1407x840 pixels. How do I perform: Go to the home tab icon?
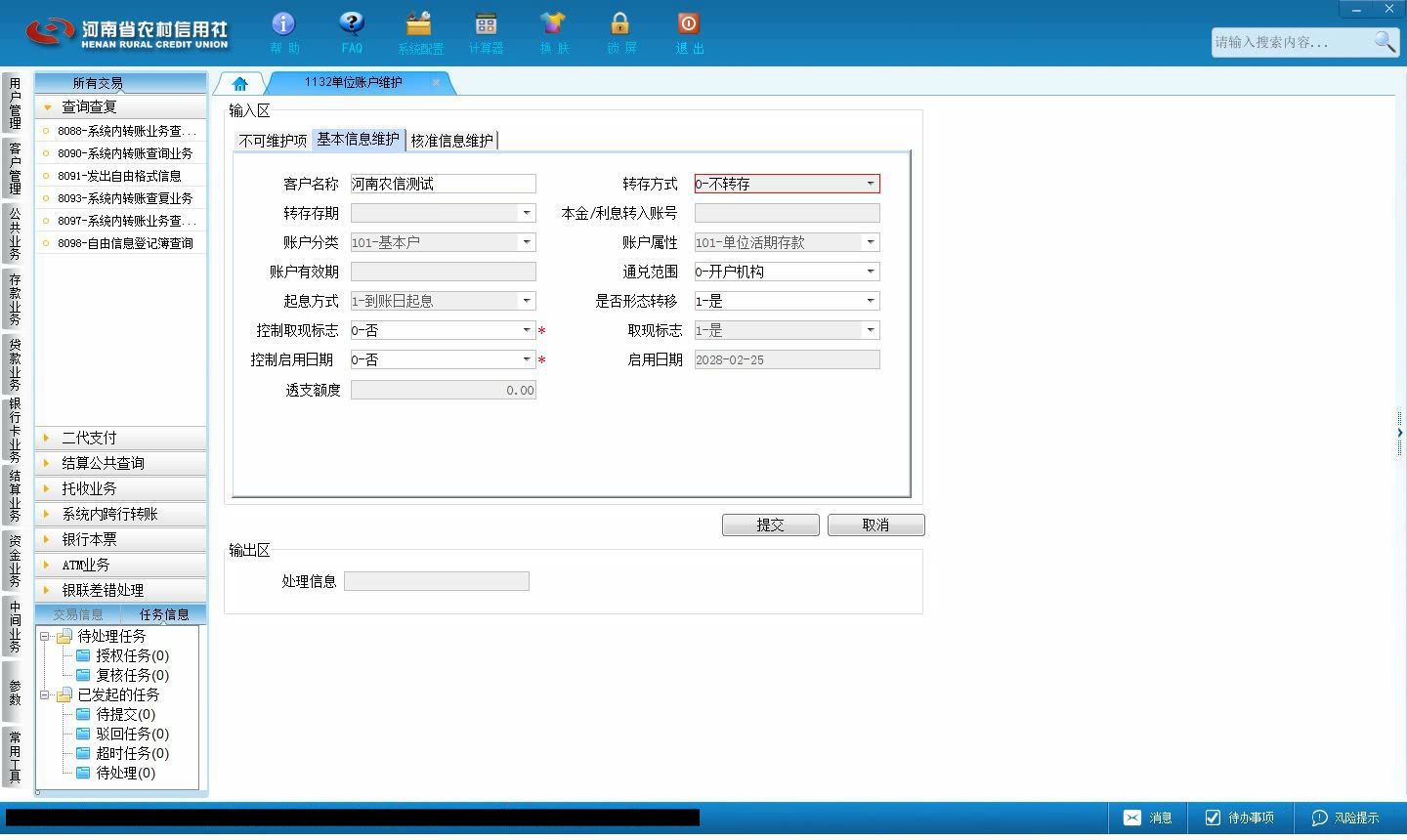pyautogui.click(x=239, y=83)
